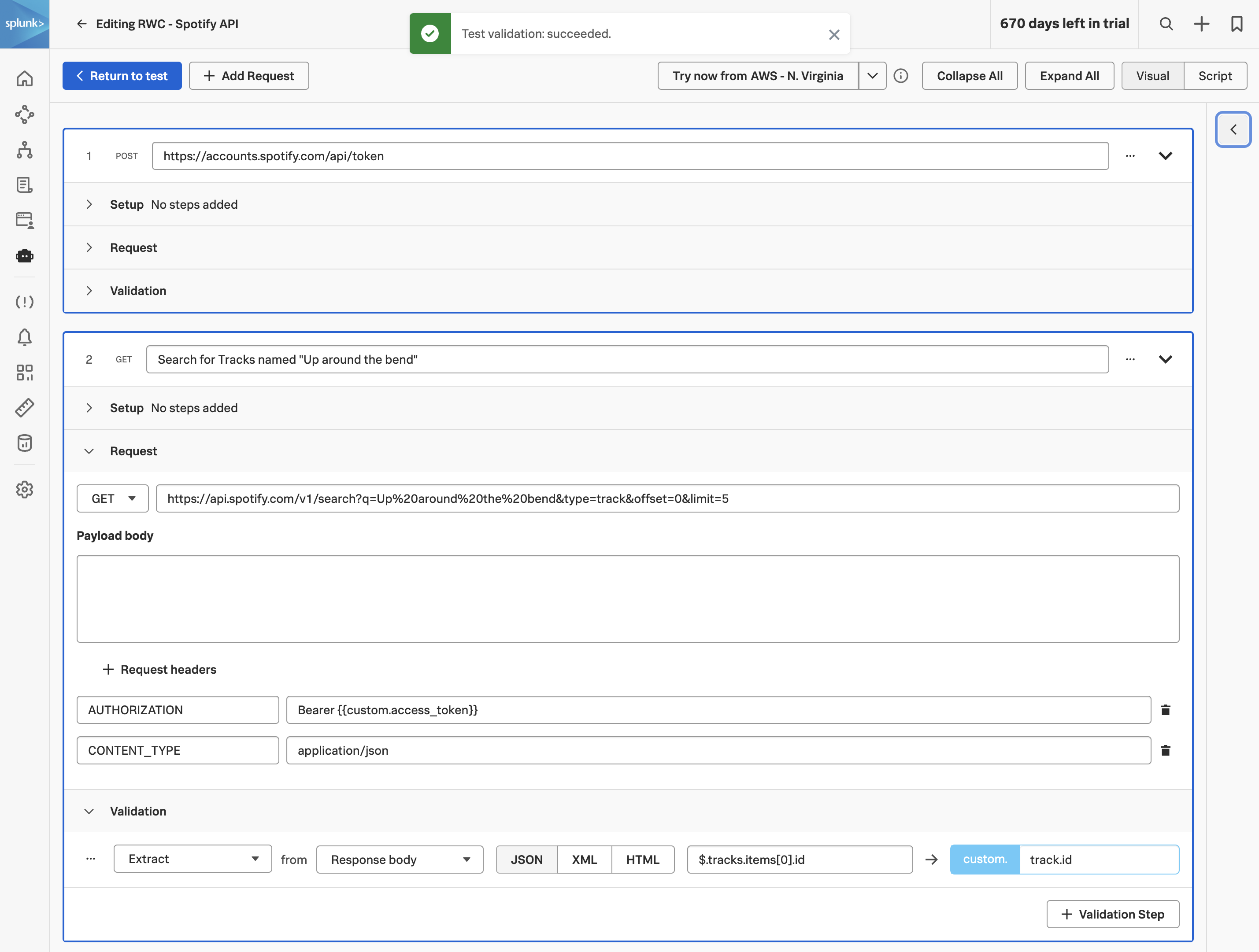The width and height of the screenshot is (1259, 952).
Task: Click the alerts exclamation icon in sidebar
Action: pos(25,302)
